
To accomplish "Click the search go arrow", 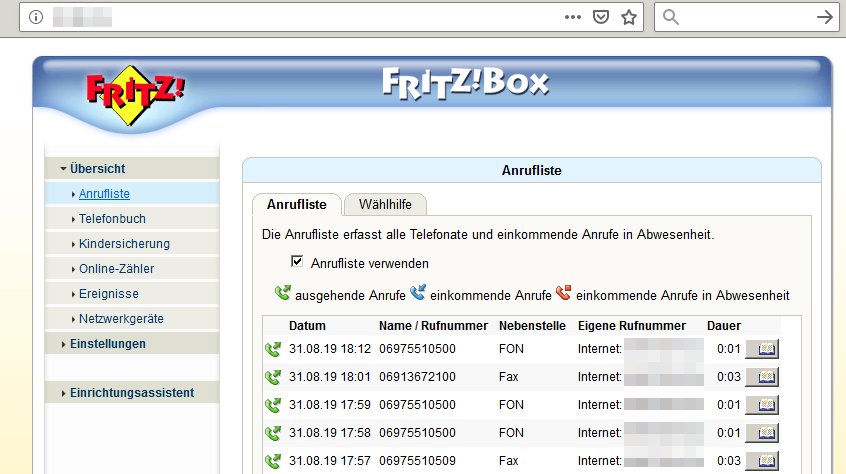I will [x=824, y=17].
